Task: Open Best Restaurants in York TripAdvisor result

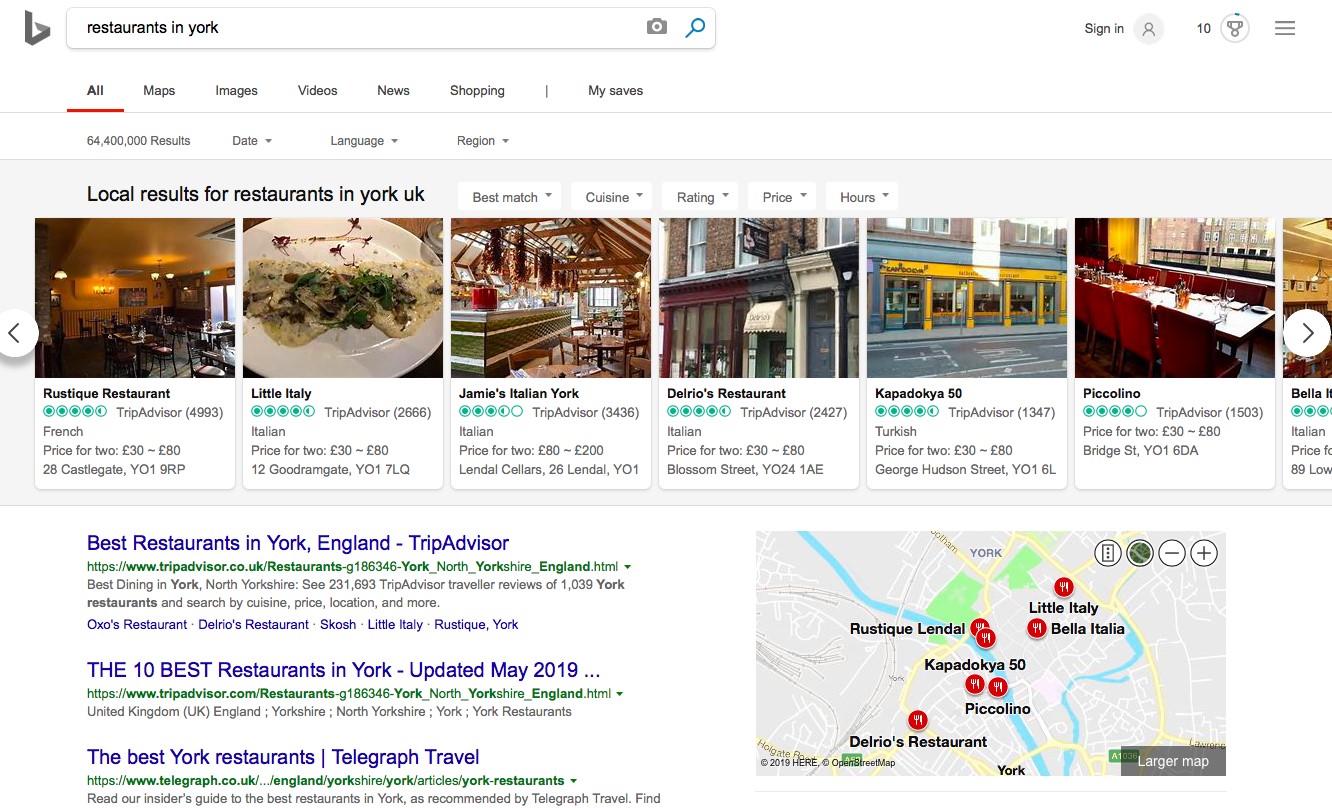Action: pos(298,543)
